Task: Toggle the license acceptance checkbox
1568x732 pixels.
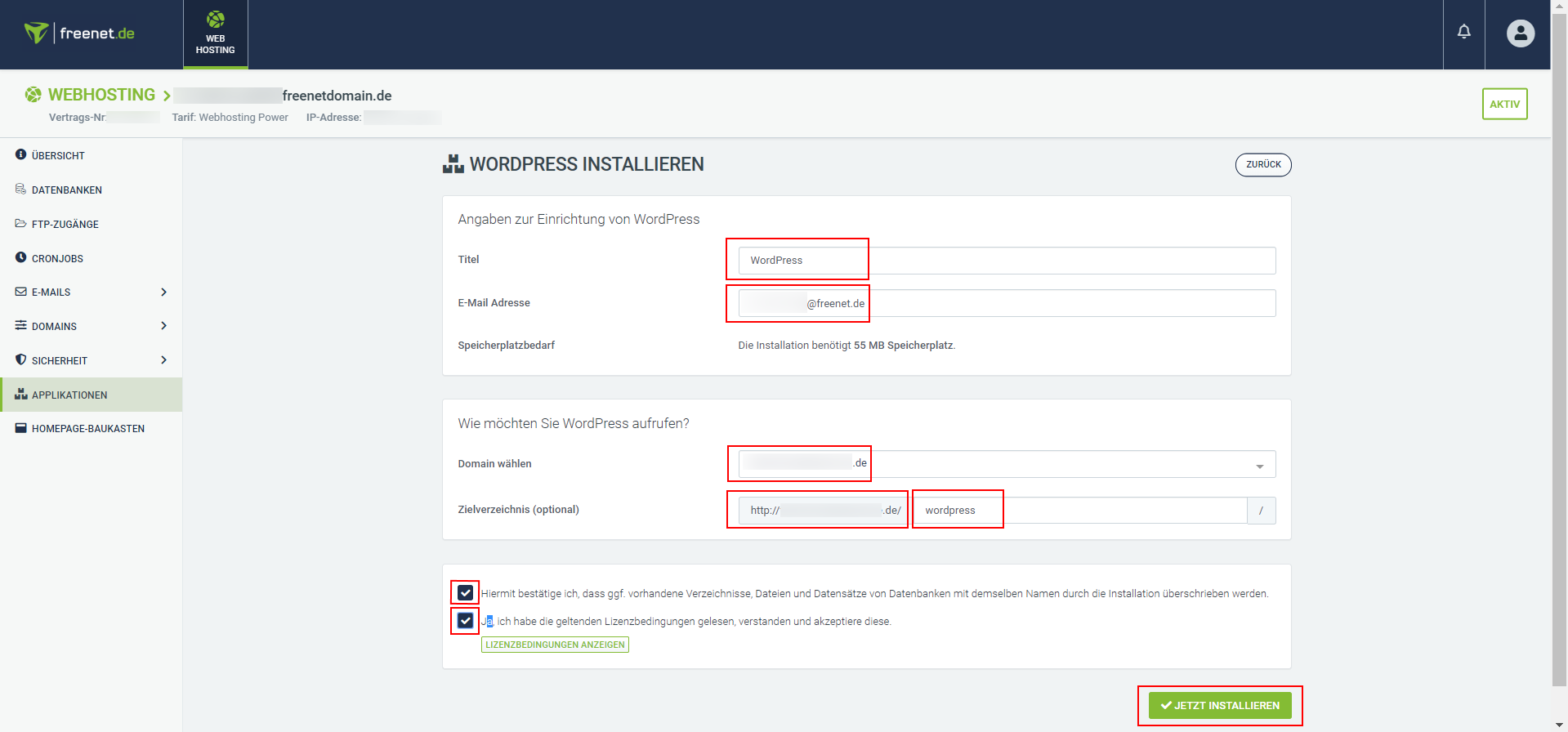Action: 465,620
